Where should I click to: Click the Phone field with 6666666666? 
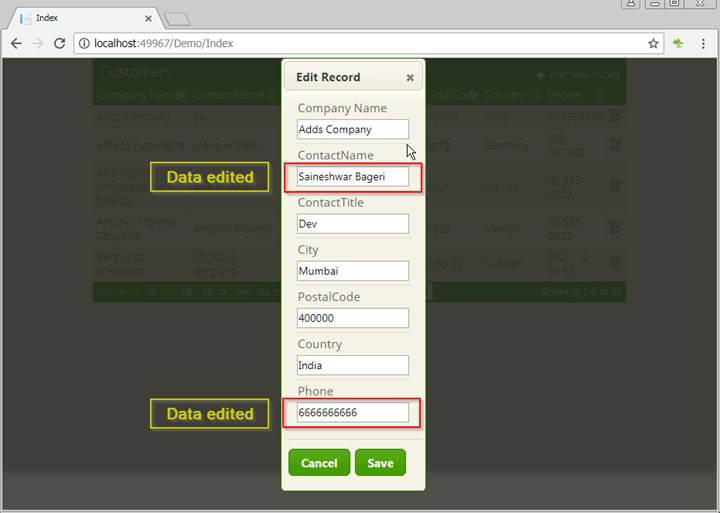tap(353, 412)
